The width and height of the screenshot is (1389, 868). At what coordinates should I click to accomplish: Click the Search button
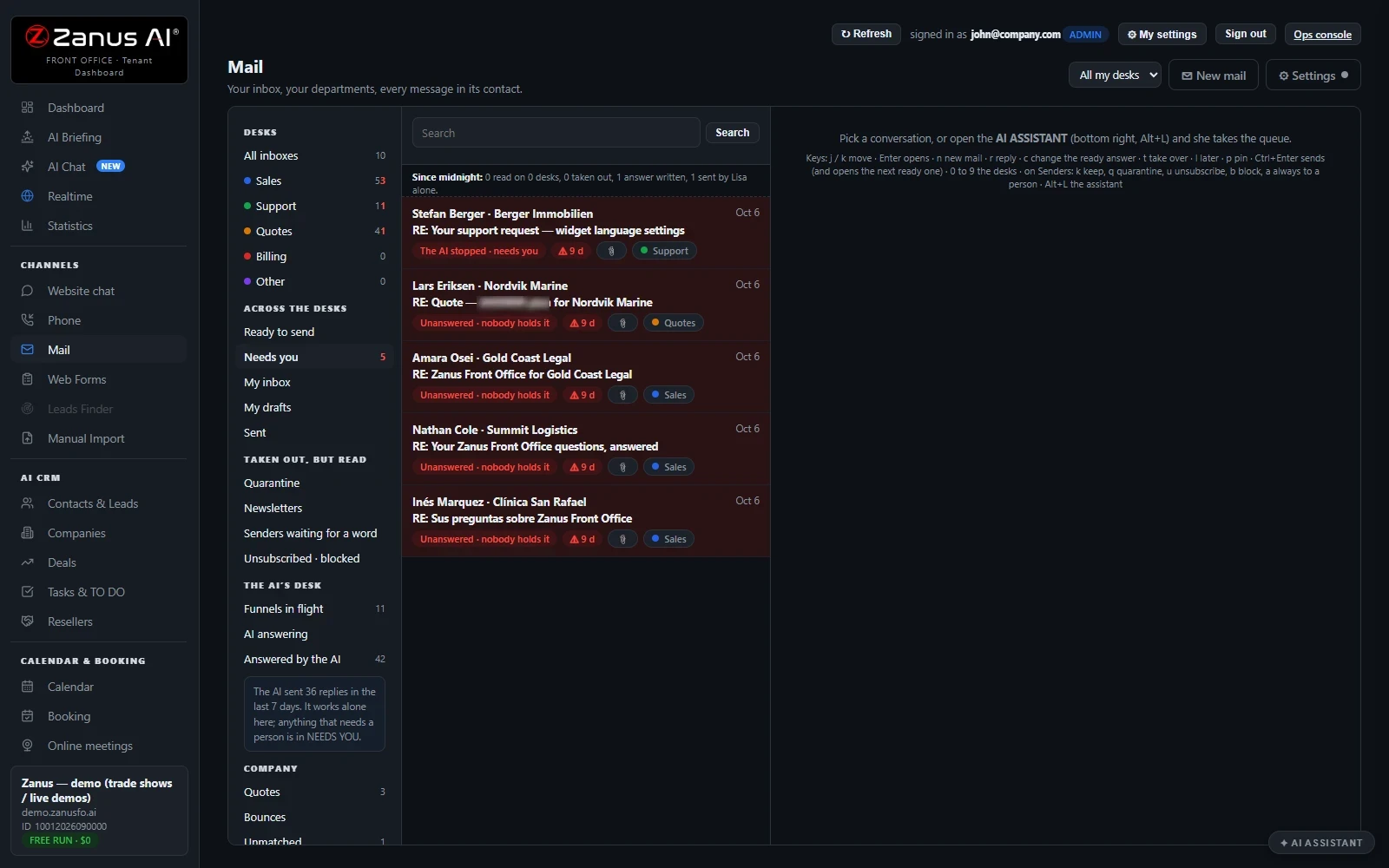tap(732, 133)
